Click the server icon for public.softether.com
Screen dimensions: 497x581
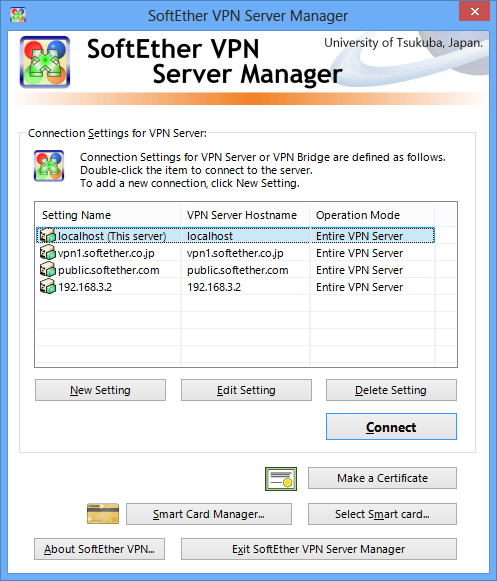[47, 270]
